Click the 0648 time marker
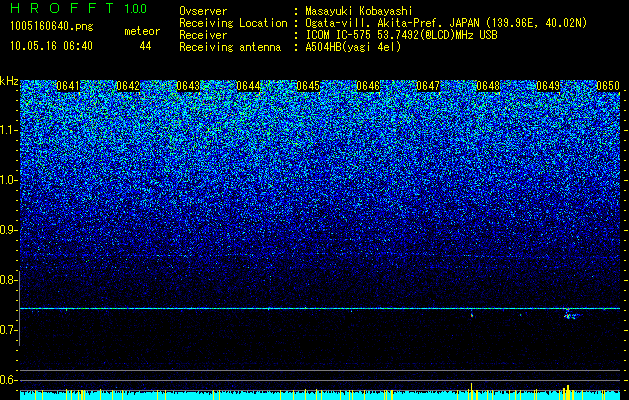 (488, 86)
